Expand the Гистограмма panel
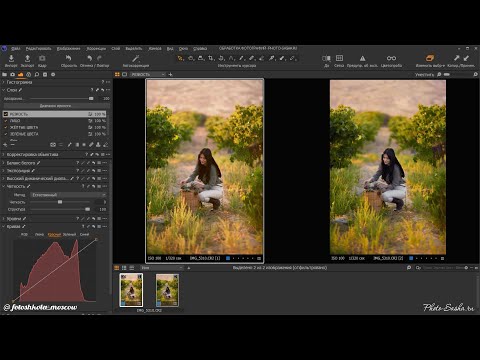This screenshot has height=360, width=480. pyautogui.click(x=4, y=82)
